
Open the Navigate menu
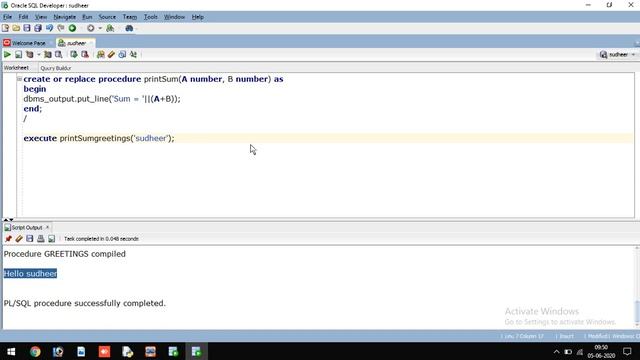pyautogui.click(x=64, y=17)
